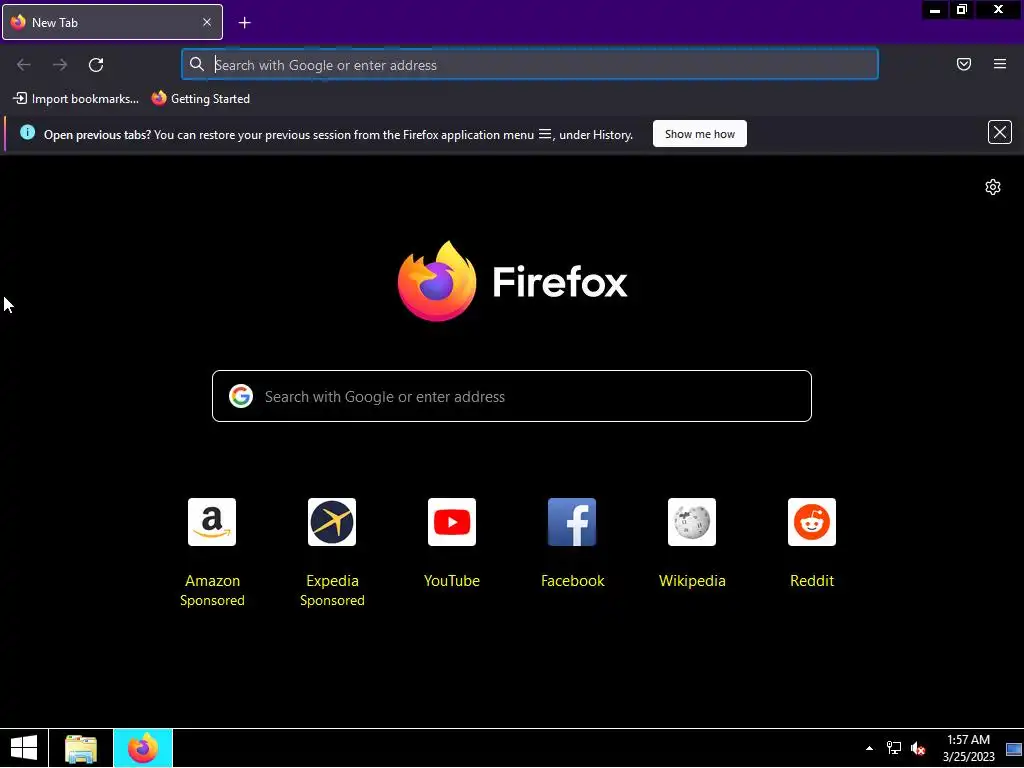Open the taskbar clock showing 1:57 AM

[x=968, y=748]
